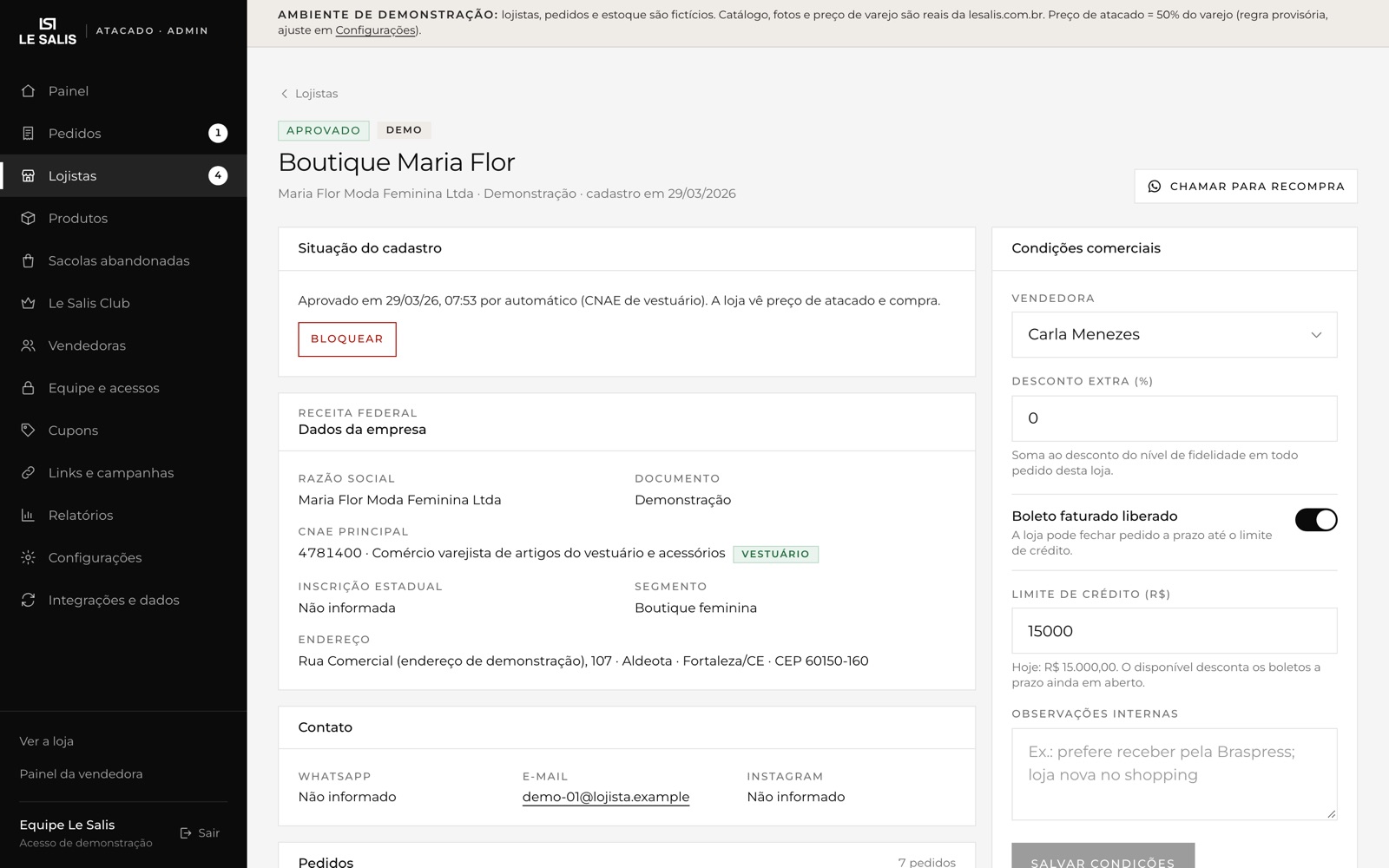Click the Observações internas text area
Image resolution: width=1389 pixels, height=868 pixels.
tap(1174, 774)
